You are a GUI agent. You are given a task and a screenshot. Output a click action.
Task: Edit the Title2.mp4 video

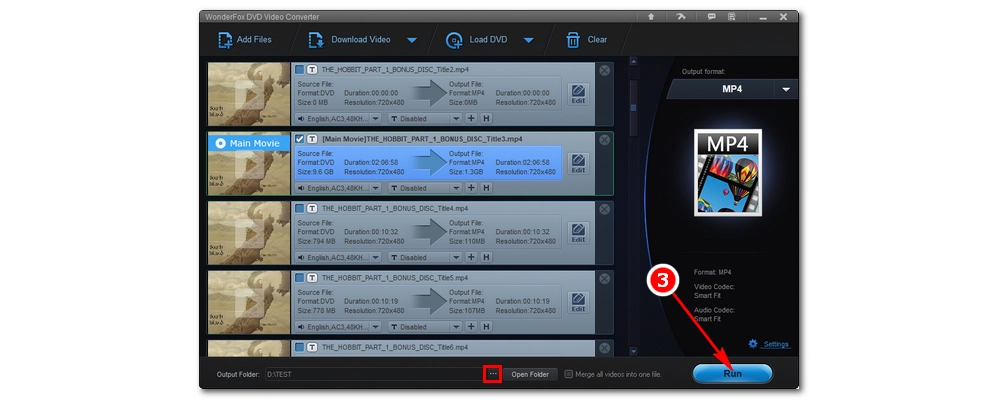click(x=578, y=94)
